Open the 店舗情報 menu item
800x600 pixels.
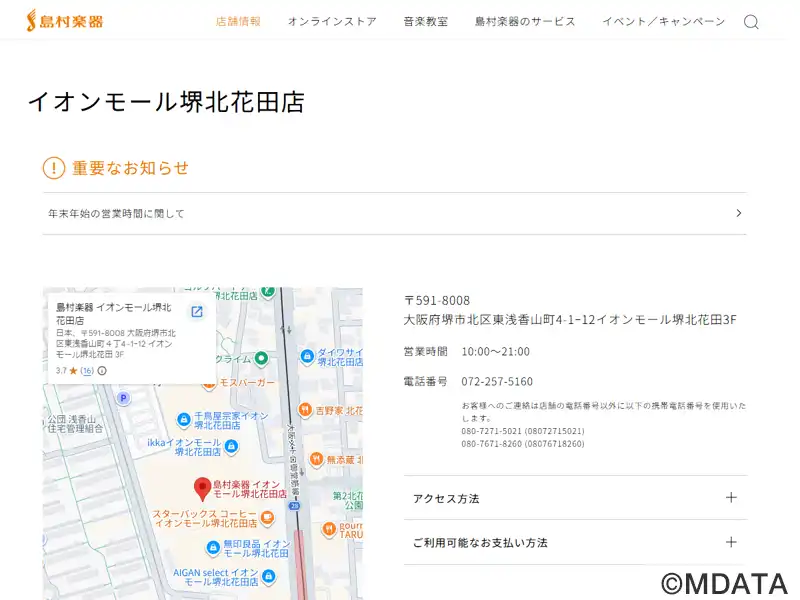point(238,21)
